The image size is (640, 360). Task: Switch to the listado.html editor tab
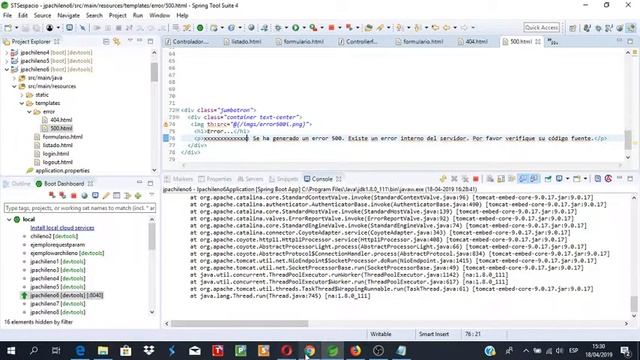click(x=242, y=42)
